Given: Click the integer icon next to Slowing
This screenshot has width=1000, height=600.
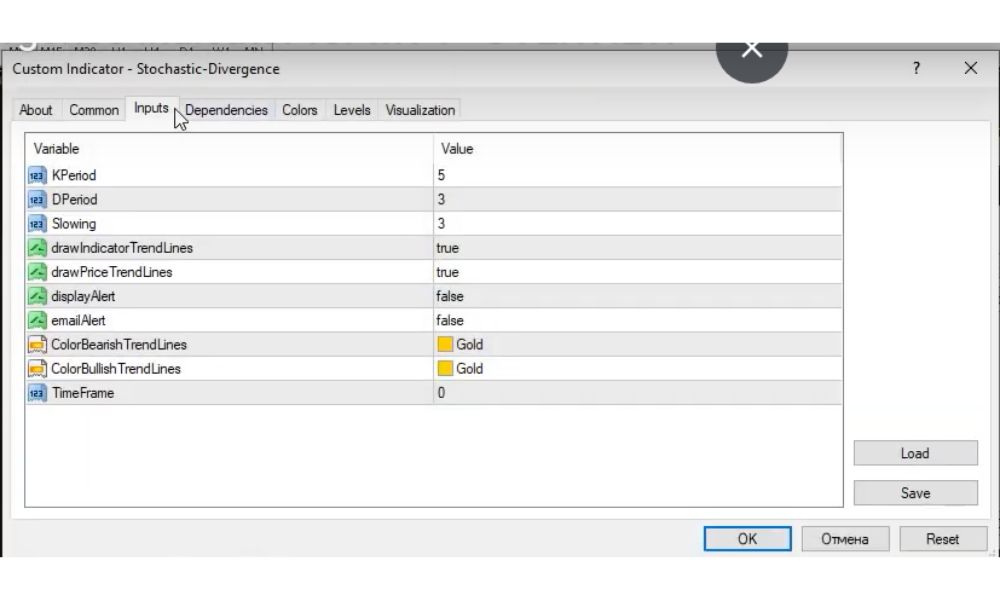Looking at the screenshot, I should (37, 224).
